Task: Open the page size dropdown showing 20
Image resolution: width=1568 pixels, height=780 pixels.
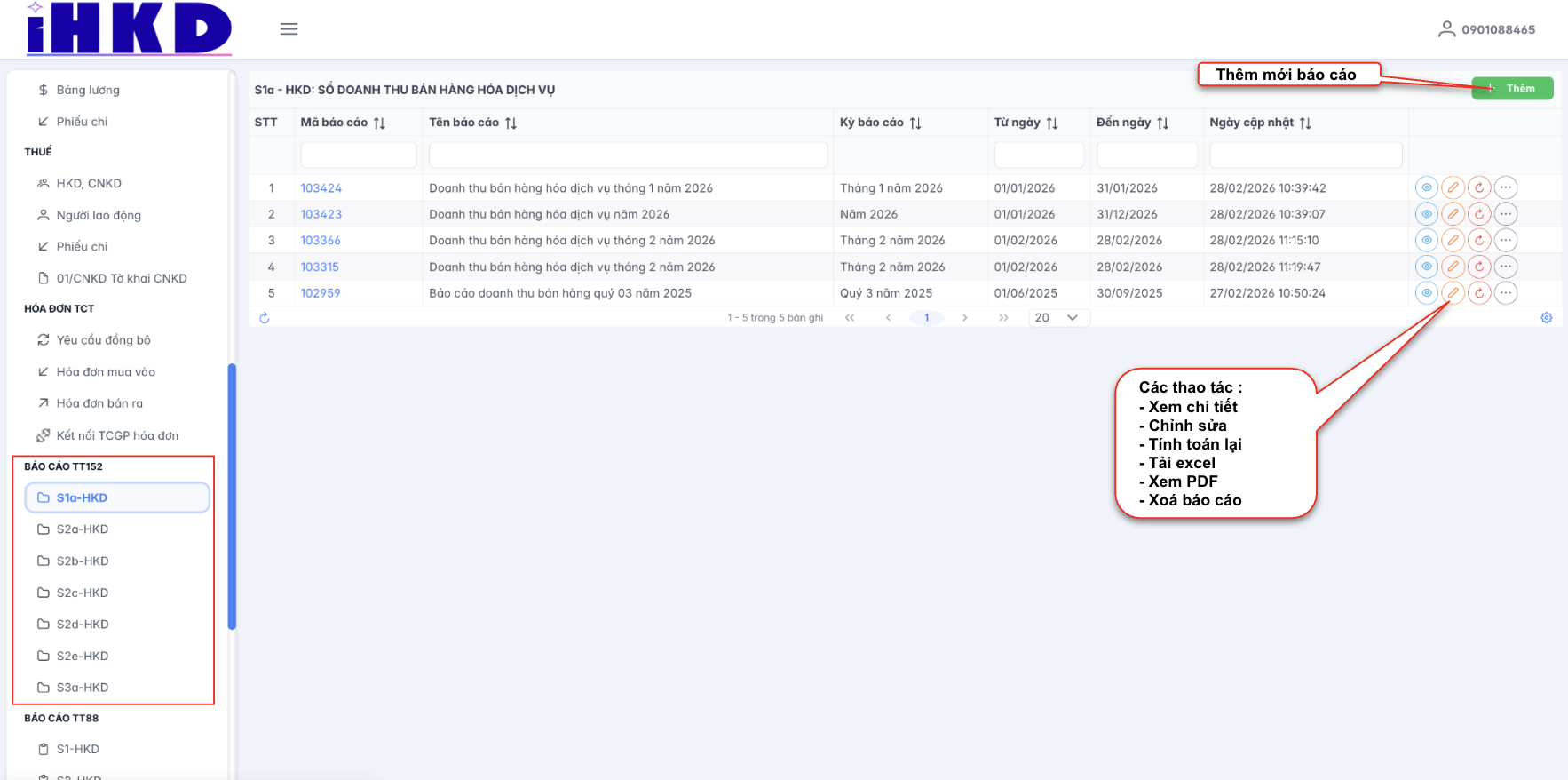Action: click(1058, 318)
